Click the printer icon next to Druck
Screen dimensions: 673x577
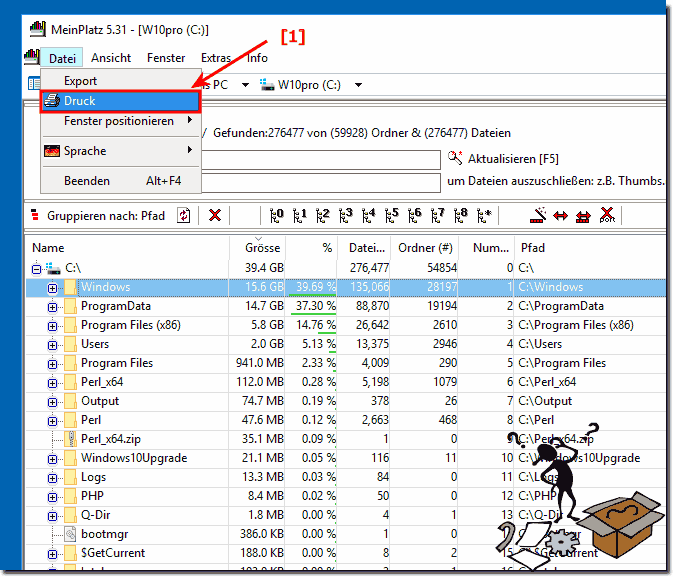click(52, 101)
